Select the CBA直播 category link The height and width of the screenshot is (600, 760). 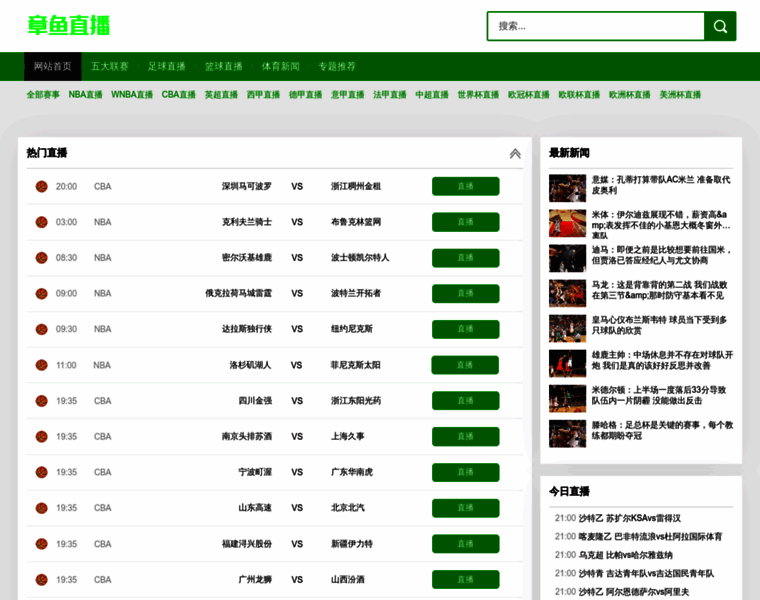178,95
